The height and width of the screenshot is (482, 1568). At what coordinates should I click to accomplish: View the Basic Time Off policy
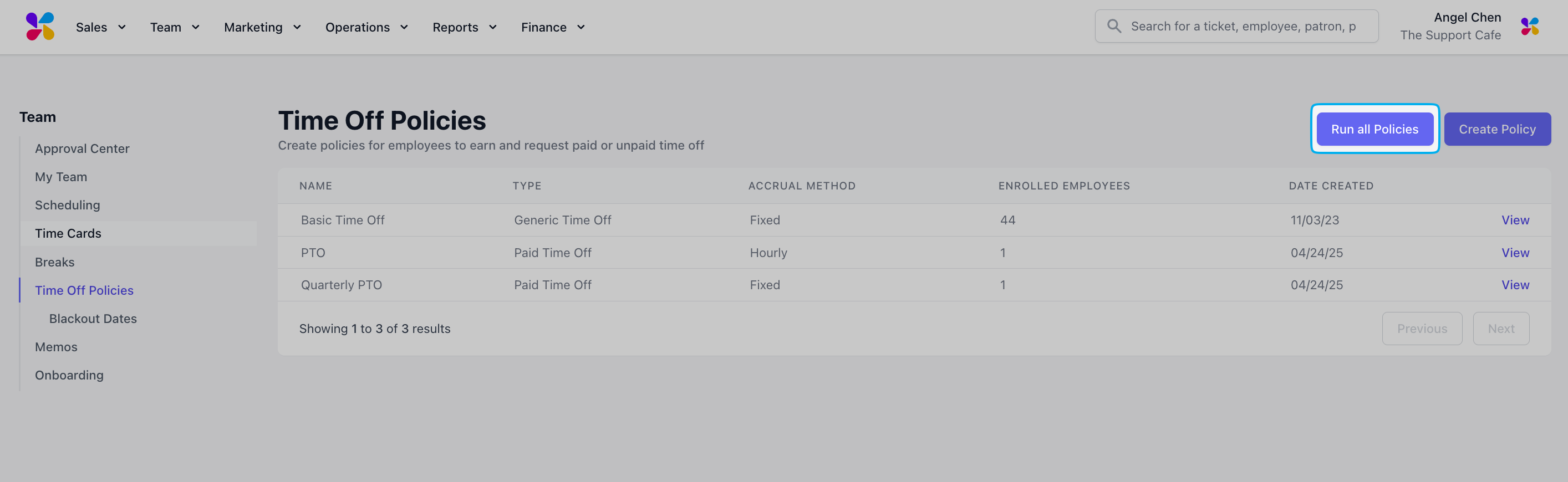click(1514, 221)
